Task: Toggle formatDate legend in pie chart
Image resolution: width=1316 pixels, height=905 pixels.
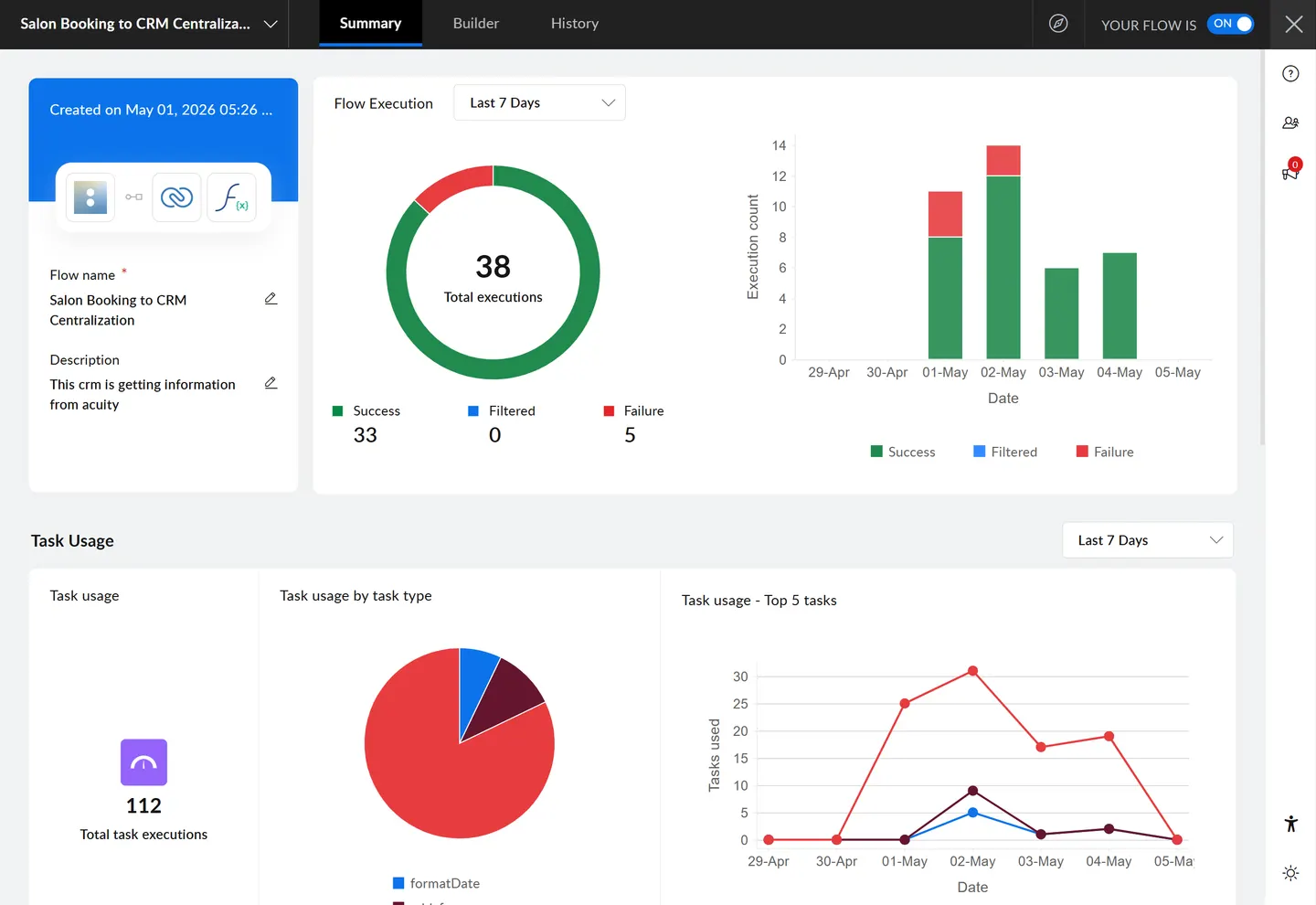Action: point(436,883)
